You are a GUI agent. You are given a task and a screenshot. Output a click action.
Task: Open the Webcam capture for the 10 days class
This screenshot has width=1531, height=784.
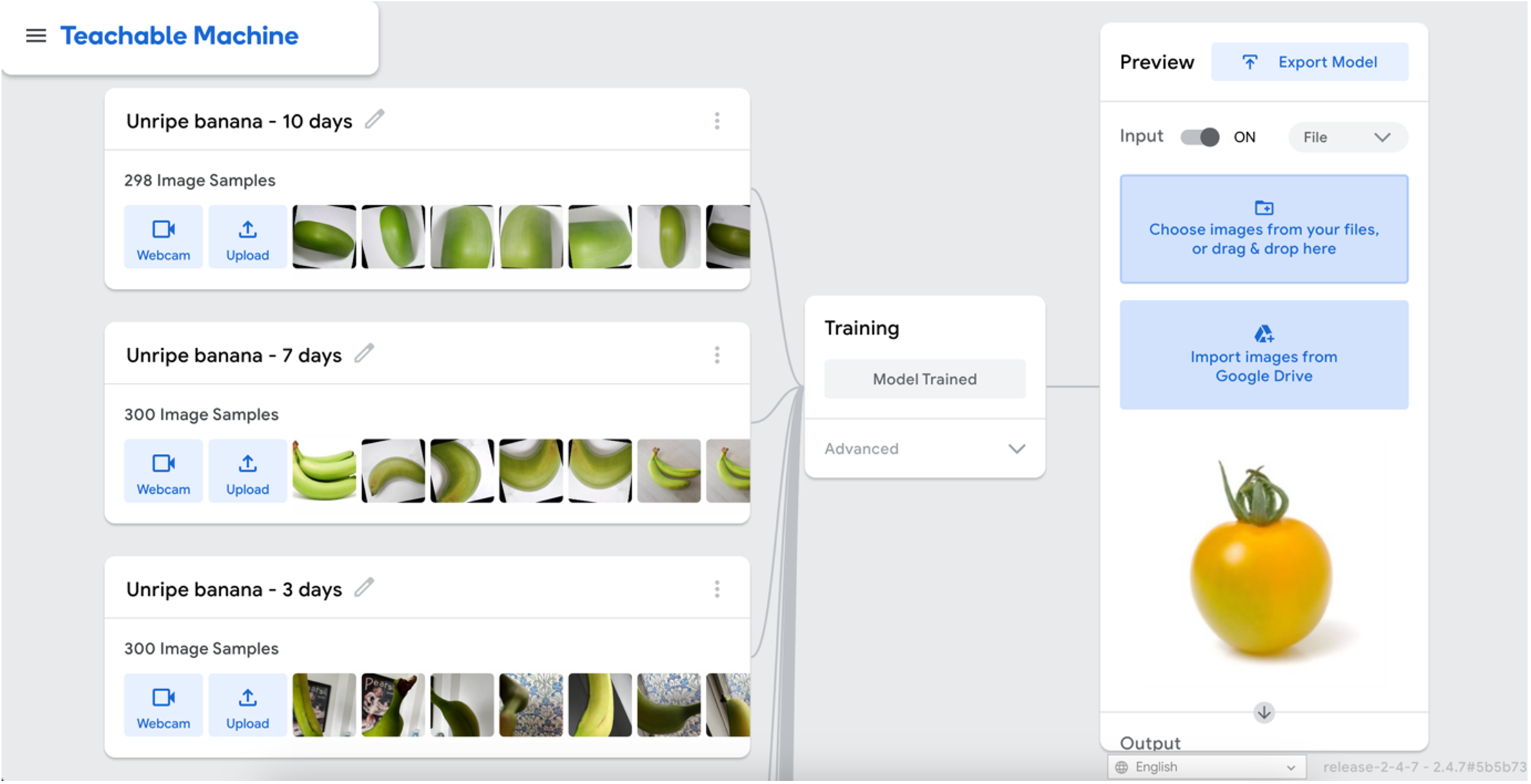point(163,237)
